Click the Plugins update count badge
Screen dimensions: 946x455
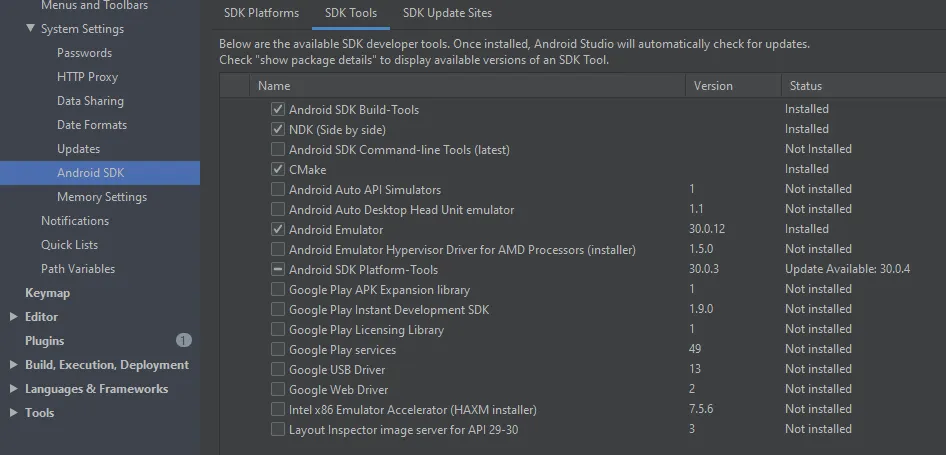[x=183, y=340]
